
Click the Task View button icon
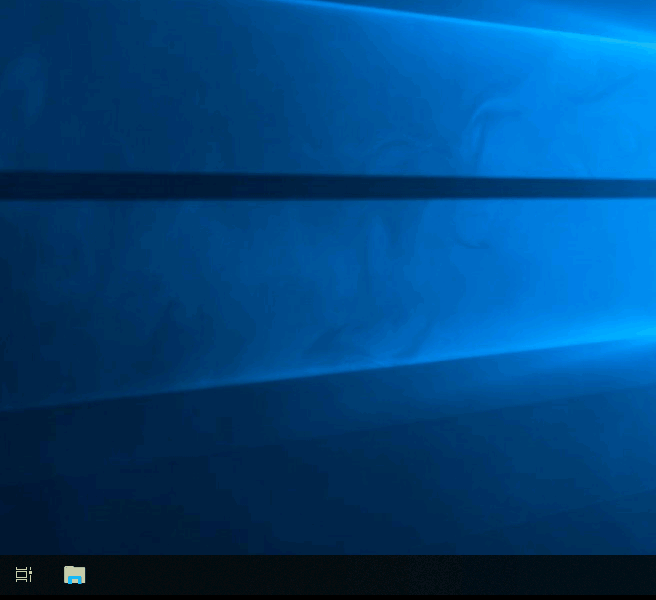click(x=24, y=575)
